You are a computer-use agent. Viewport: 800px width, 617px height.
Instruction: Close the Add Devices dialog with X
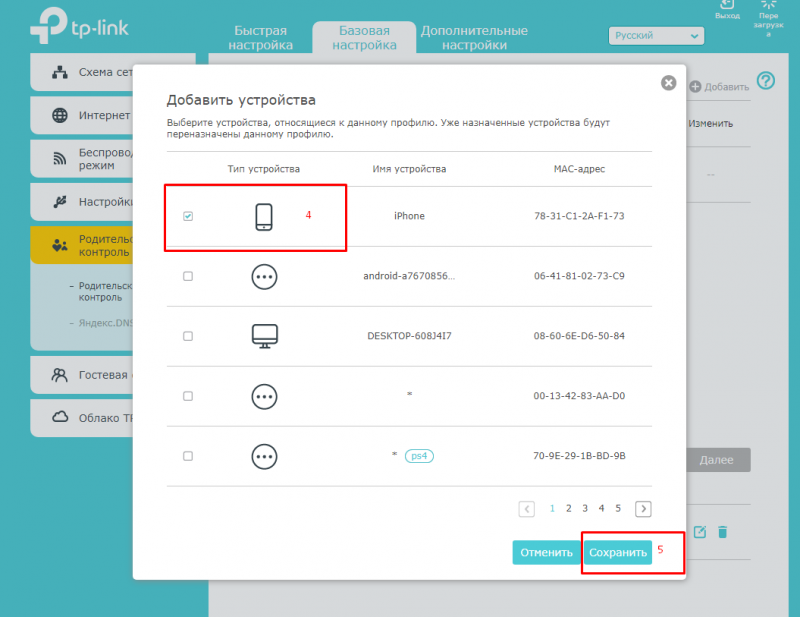pos(669,83)
